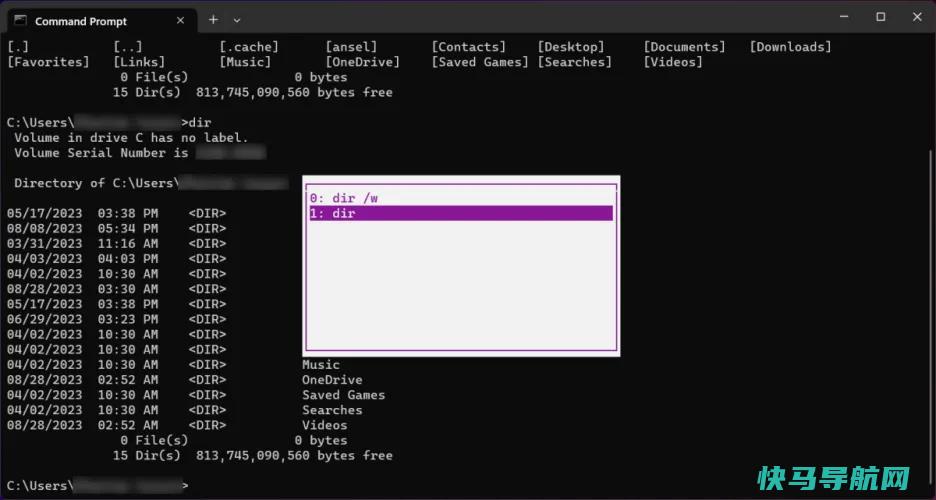Viewport: 936px width, 500px height.
Task: Click the [OneDrive] folder text
Action: (362, 62)
